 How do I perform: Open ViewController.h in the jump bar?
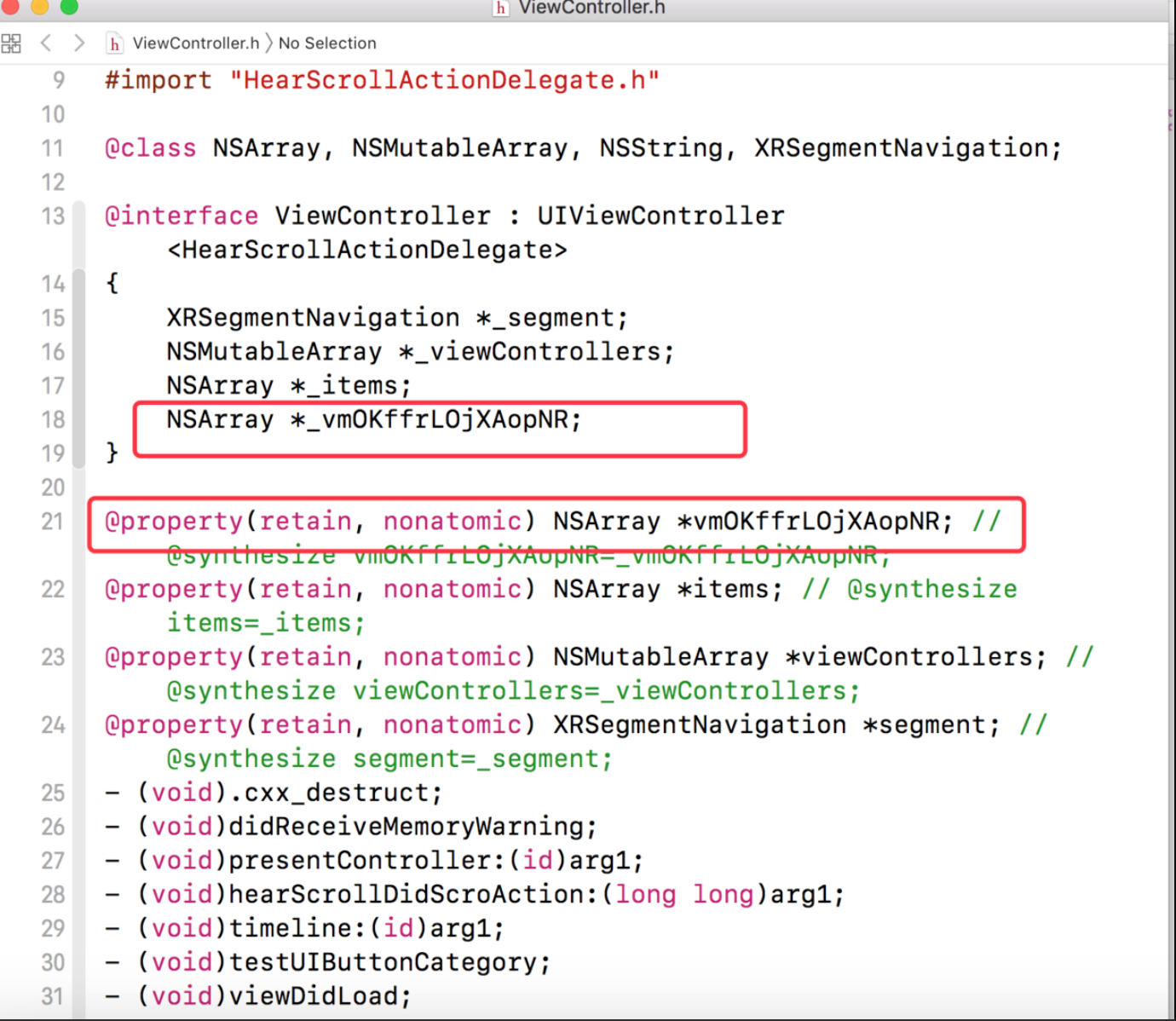click(196, 43)
